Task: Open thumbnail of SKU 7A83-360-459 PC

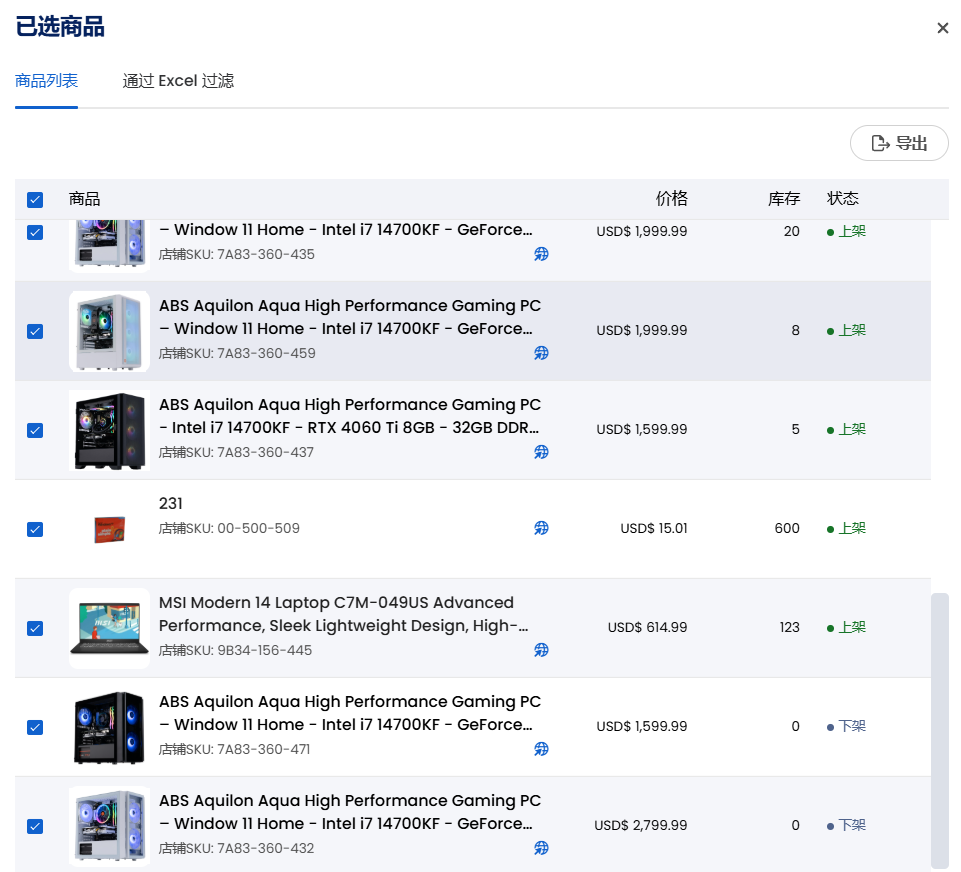Action: tap(110, 332)
